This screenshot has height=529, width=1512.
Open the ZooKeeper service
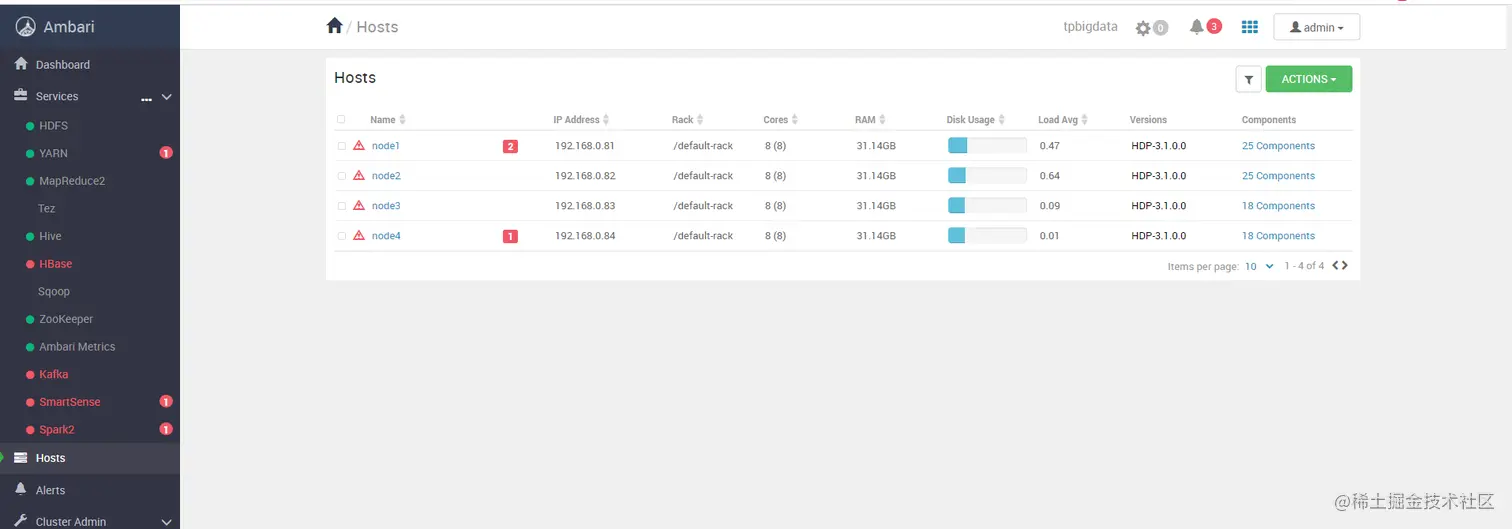click(x=66, y=319)
